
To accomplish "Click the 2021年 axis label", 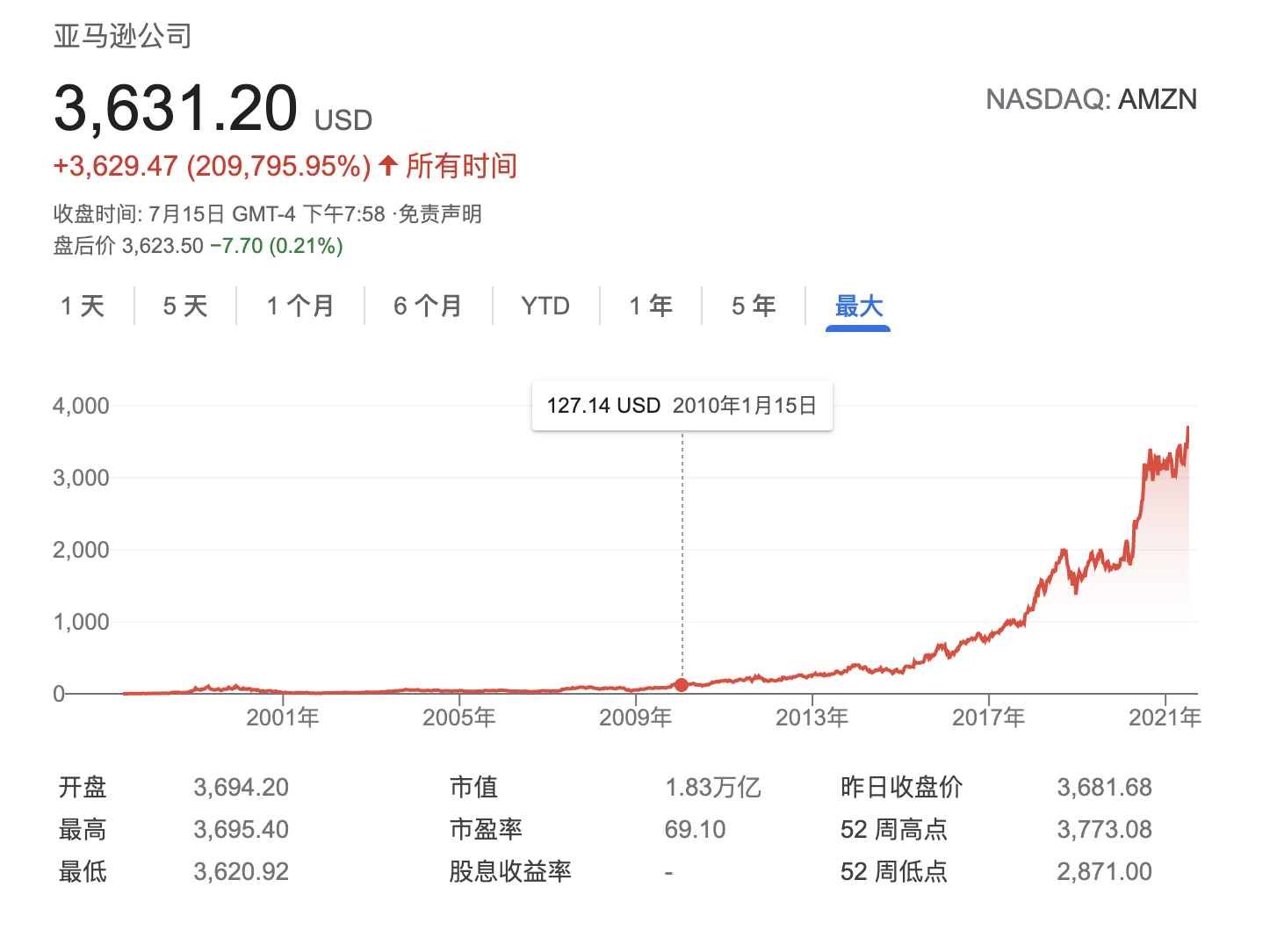I will coord(1165,718).
